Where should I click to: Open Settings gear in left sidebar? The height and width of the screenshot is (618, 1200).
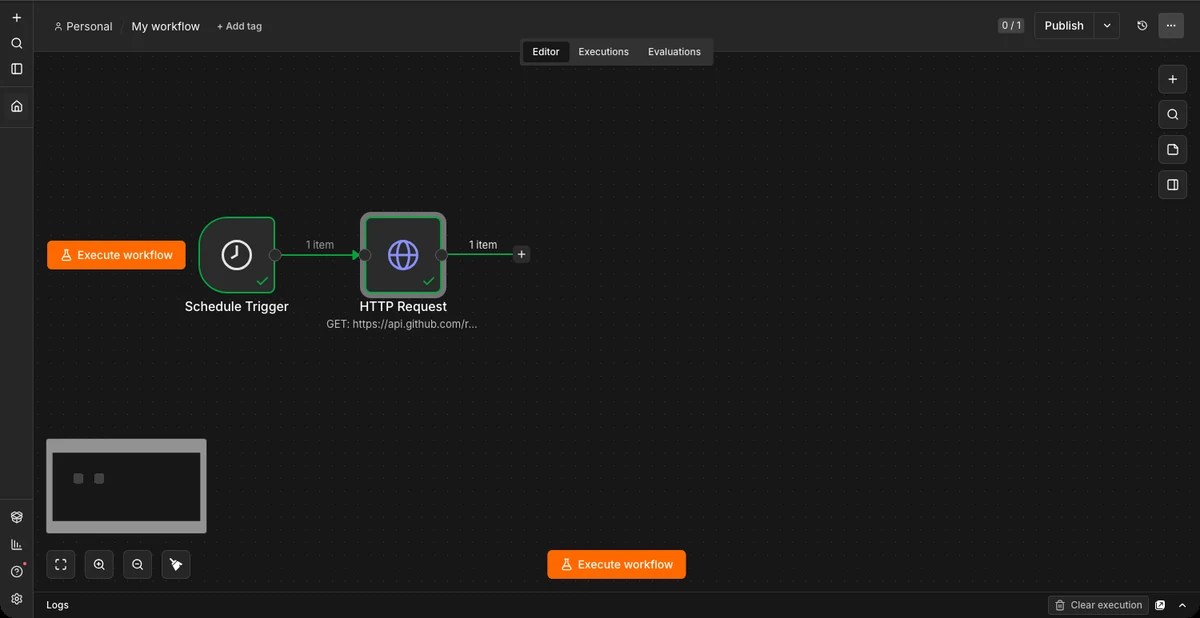pyautogui.click(x=16, y=598)
